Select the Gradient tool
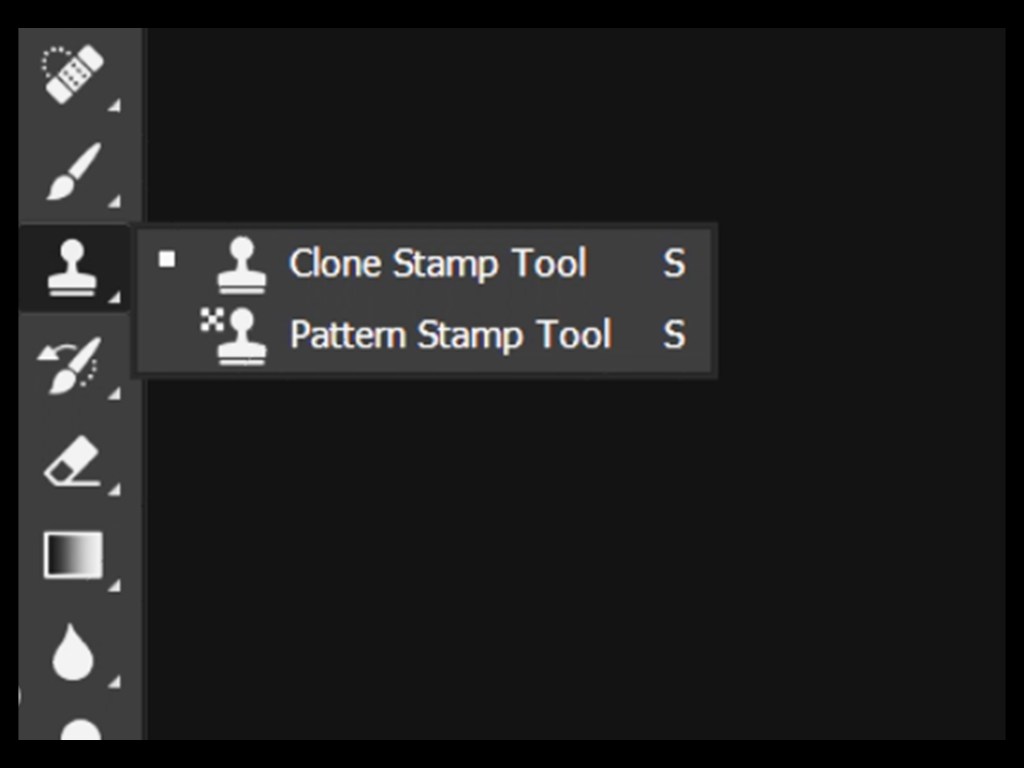 [x=74, y=555]
